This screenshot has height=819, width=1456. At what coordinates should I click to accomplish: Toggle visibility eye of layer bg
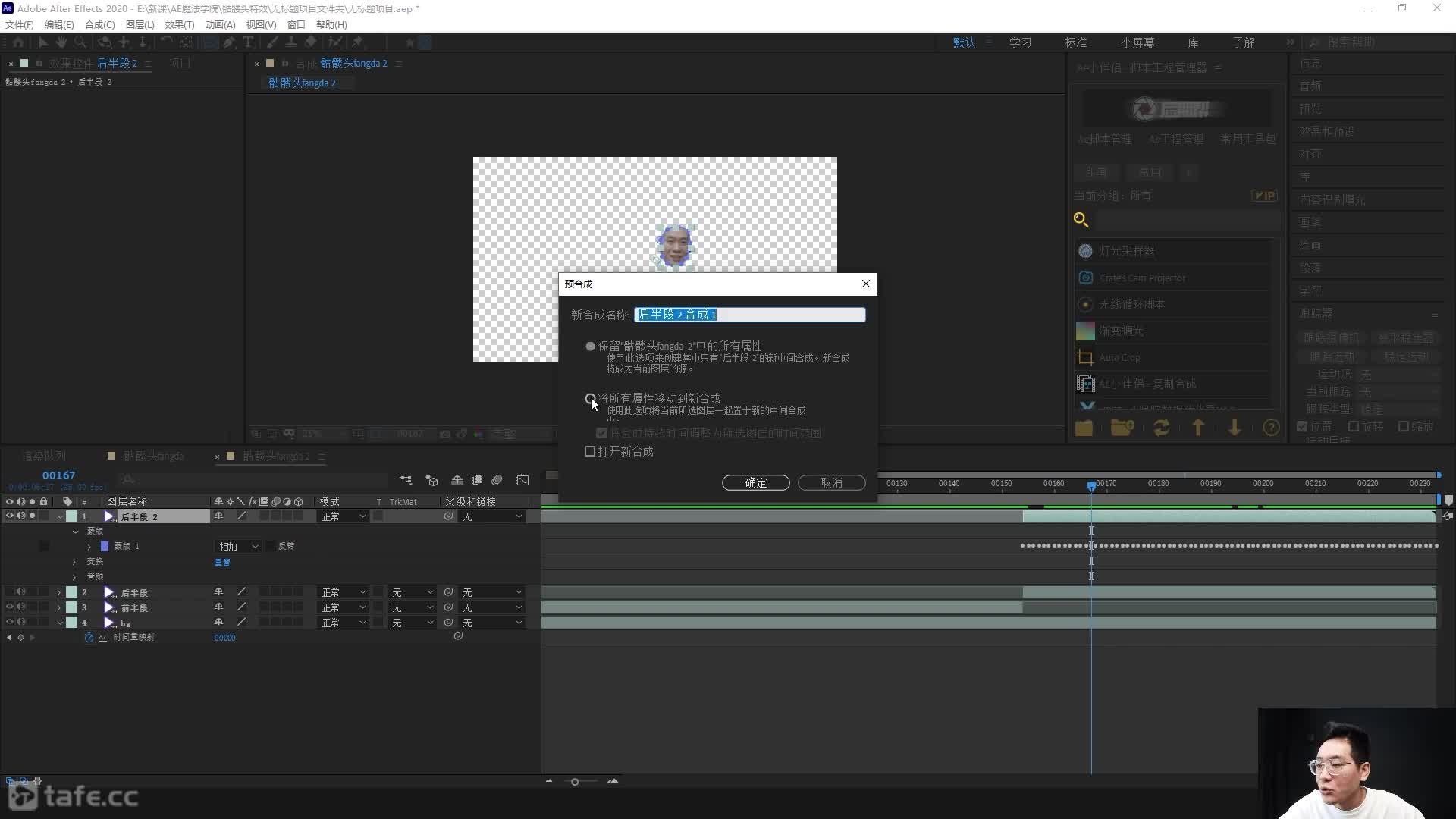10,623
